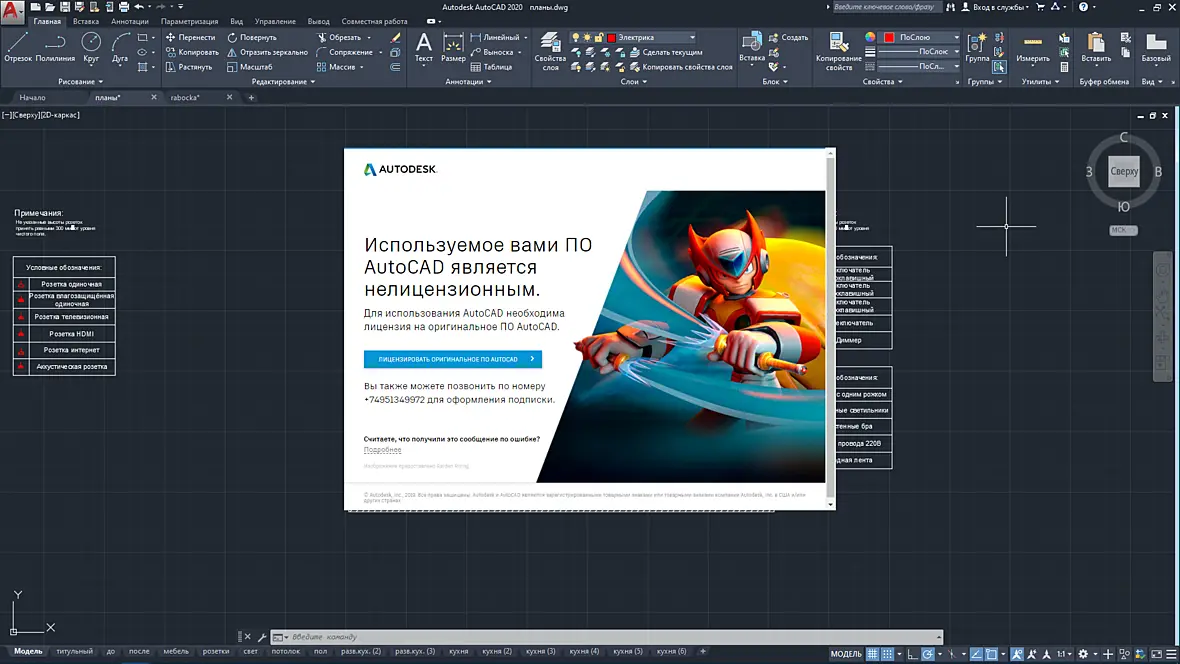Switch to титульный layout tab
This screenshot has height=664, width=1180.
(x=75, y=651)
